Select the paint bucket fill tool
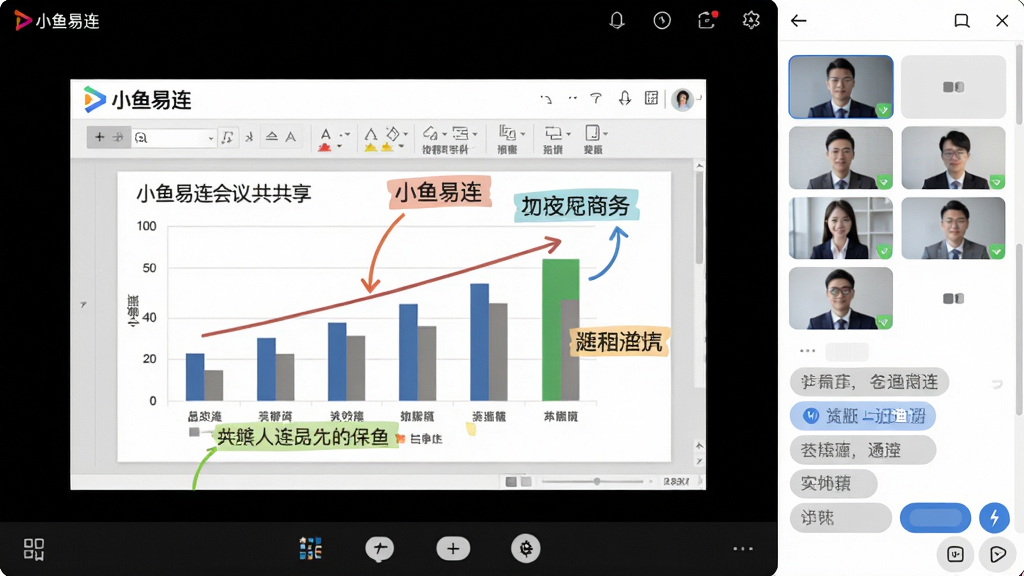1024x576 pixels. pyautogui.click(x=392, y=134)
